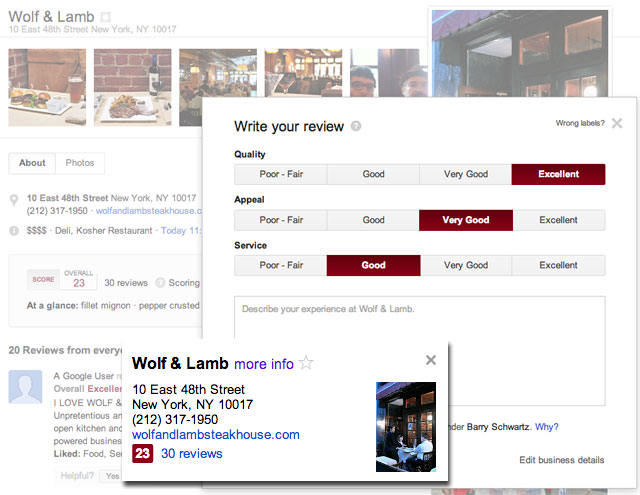640x495 pixels.
Task: Click the help question mark beside Write your review
Action: tap(356, 126)
